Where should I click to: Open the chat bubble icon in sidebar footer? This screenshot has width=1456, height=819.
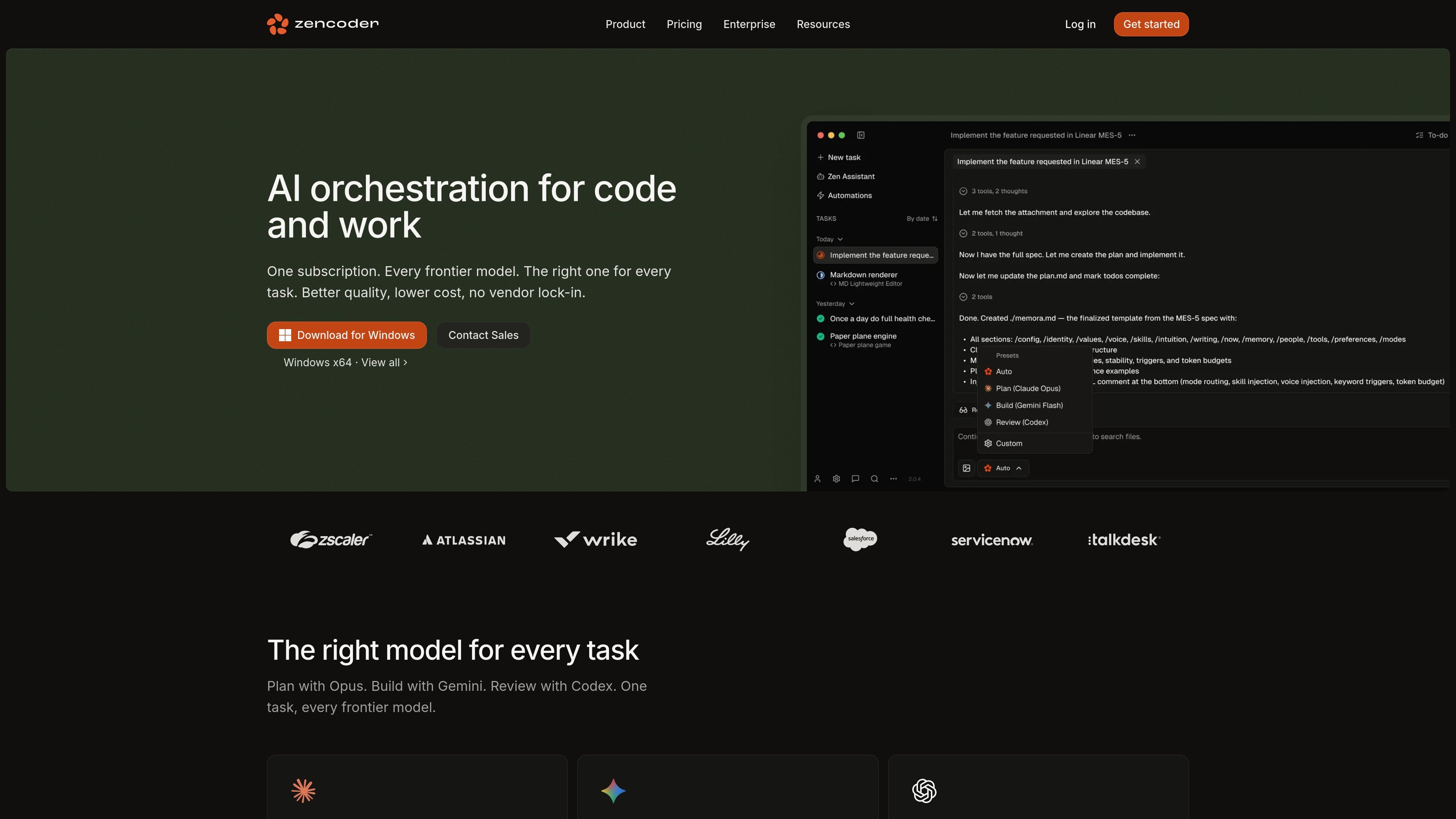tap(855, 479)
